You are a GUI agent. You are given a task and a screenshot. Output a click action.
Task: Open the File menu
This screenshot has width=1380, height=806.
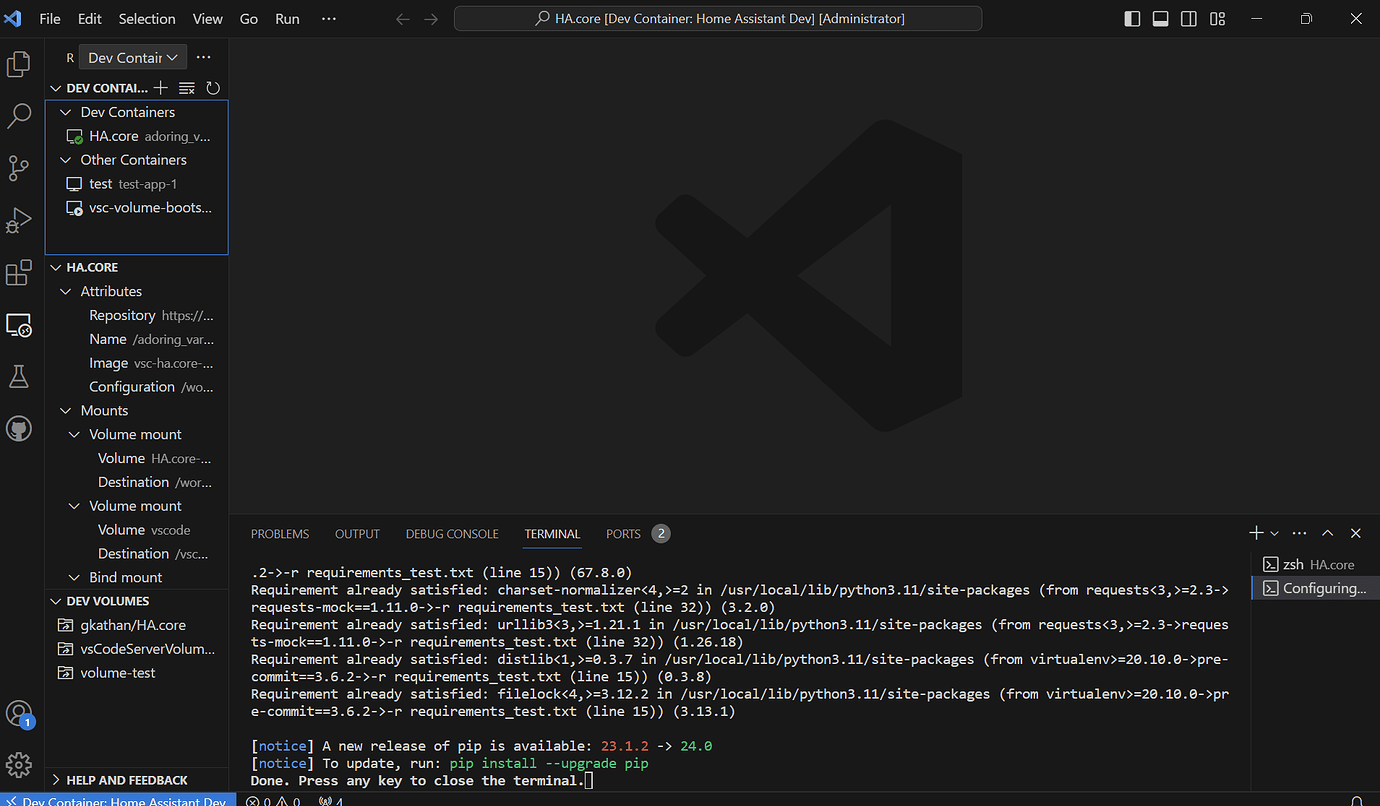49,18
